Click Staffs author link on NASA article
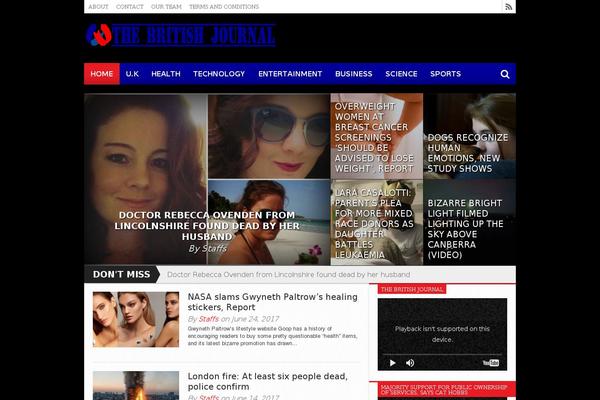Screen dimensions: 600x400 click(209, 319)
